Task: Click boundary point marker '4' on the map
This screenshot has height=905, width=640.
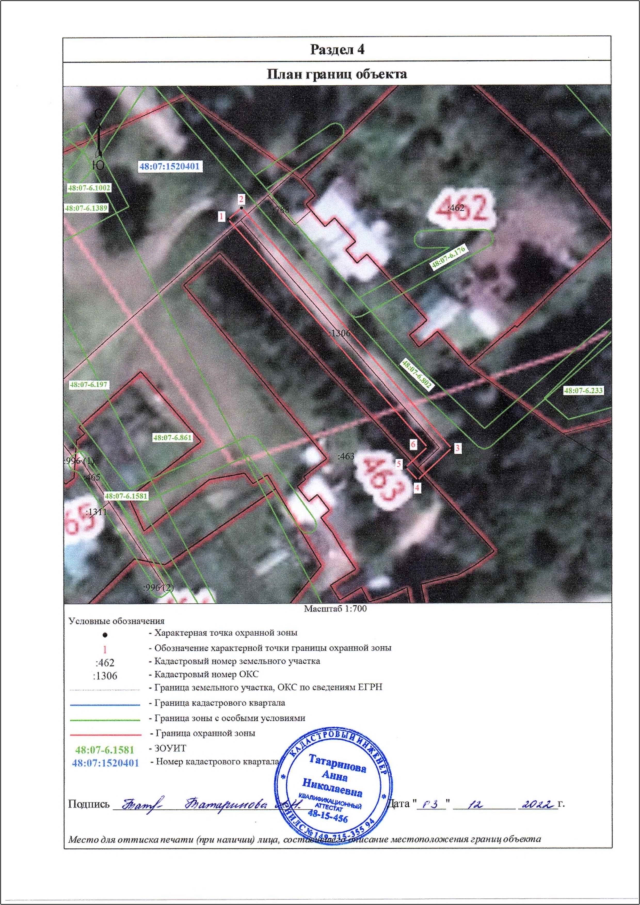Action: [x=417, y=487]
